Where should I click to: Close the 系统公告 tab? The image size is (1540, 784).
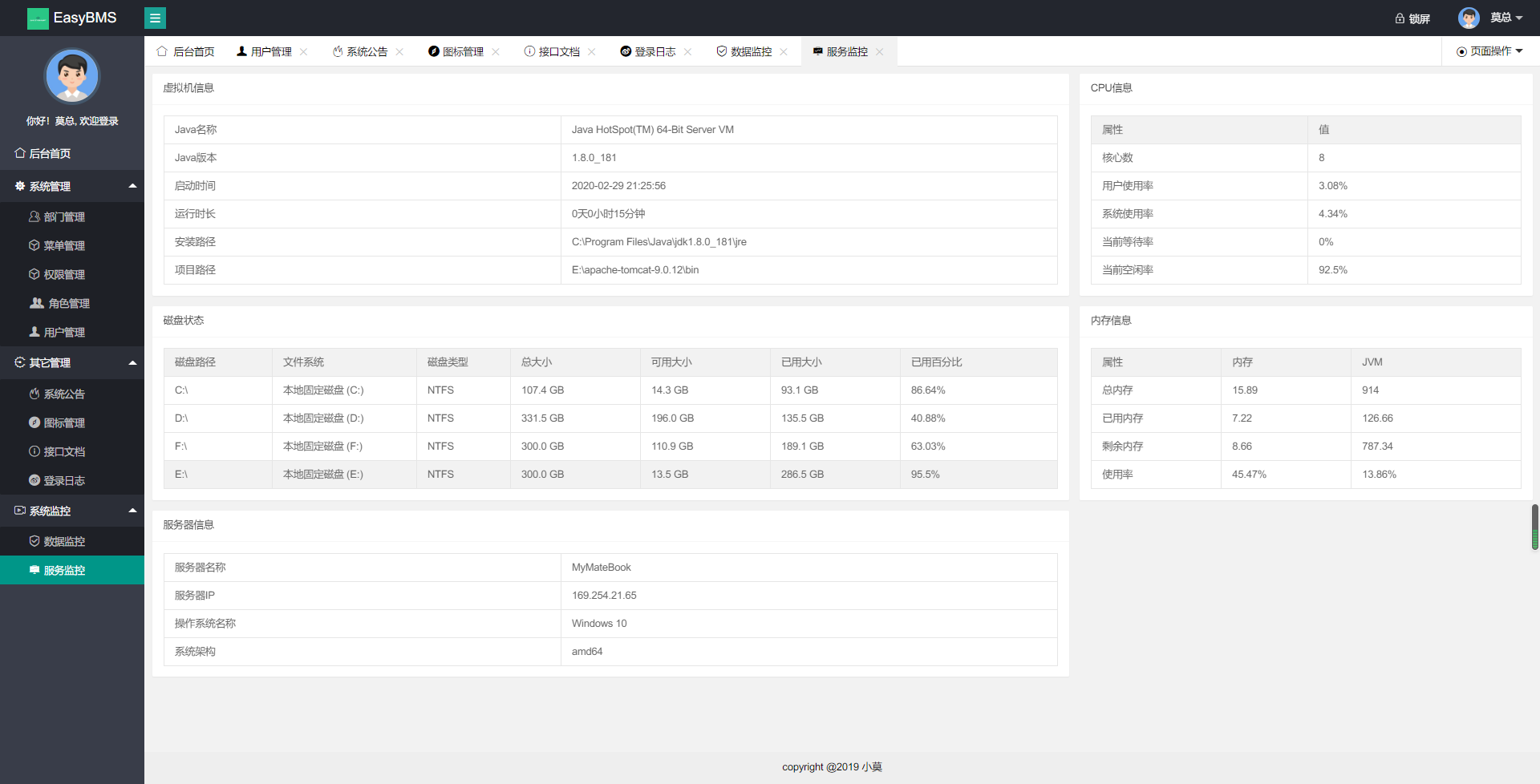click(x=399, y=51)
